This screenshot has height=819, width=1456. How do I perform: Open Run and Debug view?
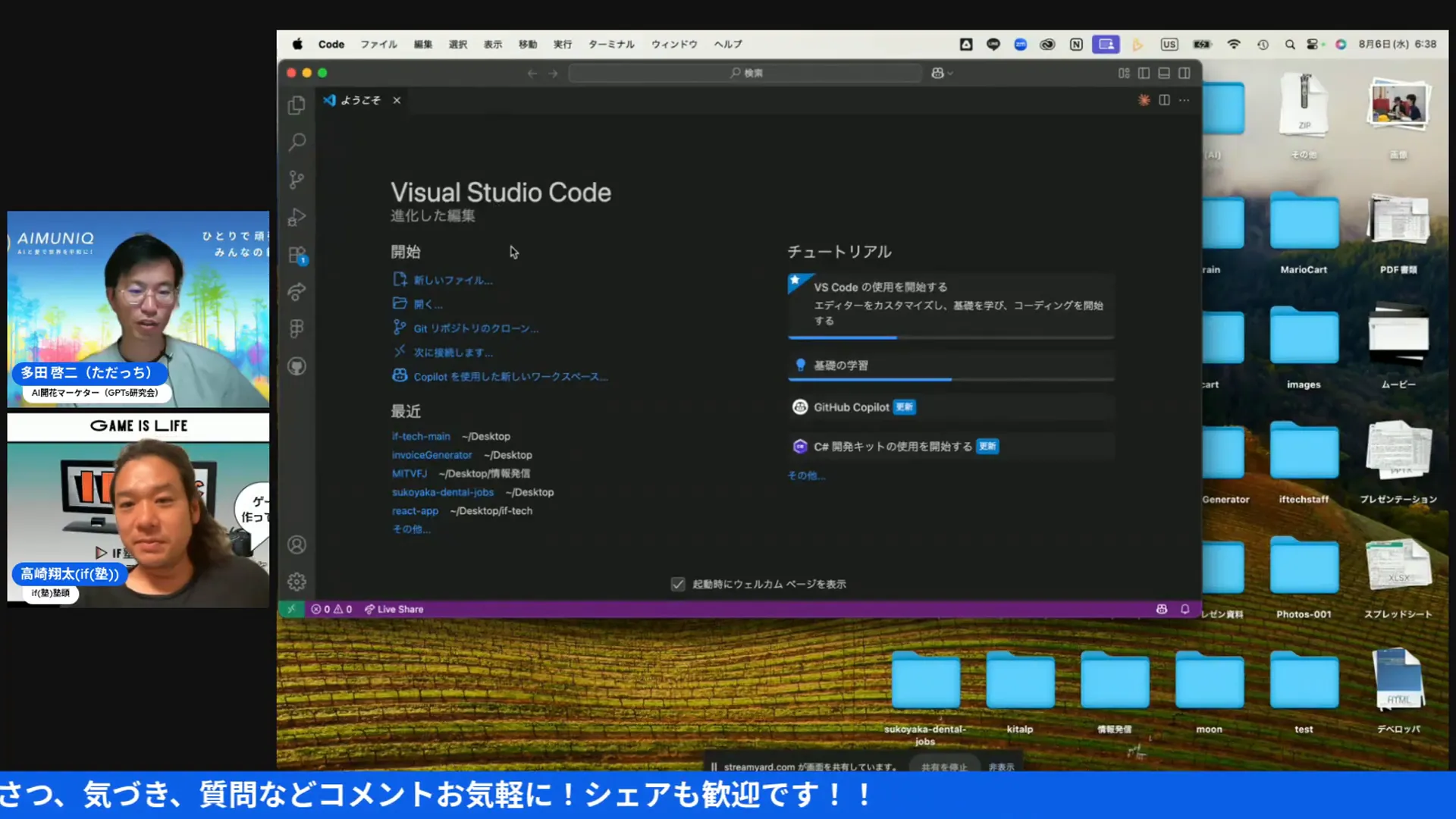point(297,217)
